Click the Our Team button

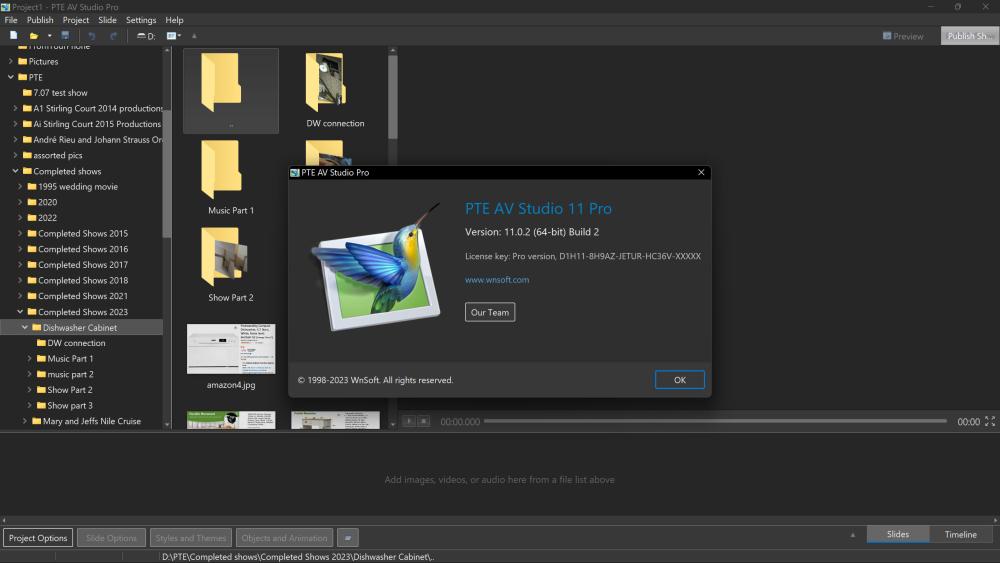point(490,312)
